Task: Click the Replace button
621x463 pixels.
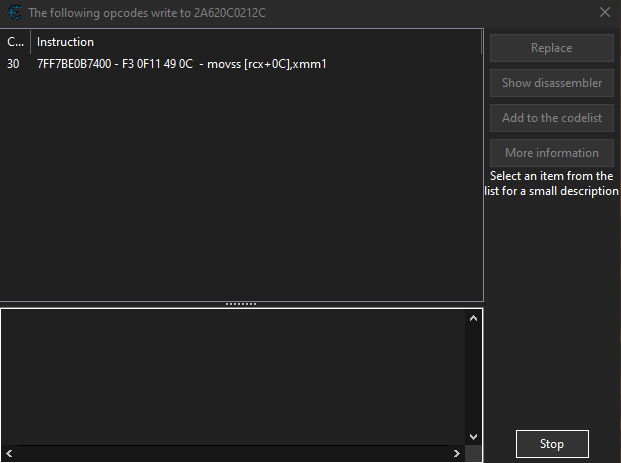Action: coord(551,48)
